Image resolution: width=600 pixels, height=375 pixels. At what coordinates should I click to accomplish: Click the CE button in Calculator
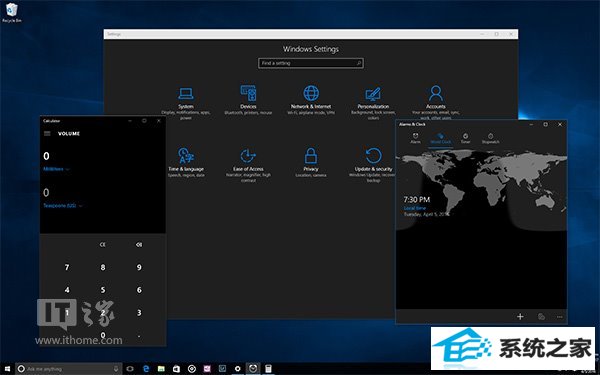coord(103,245)
